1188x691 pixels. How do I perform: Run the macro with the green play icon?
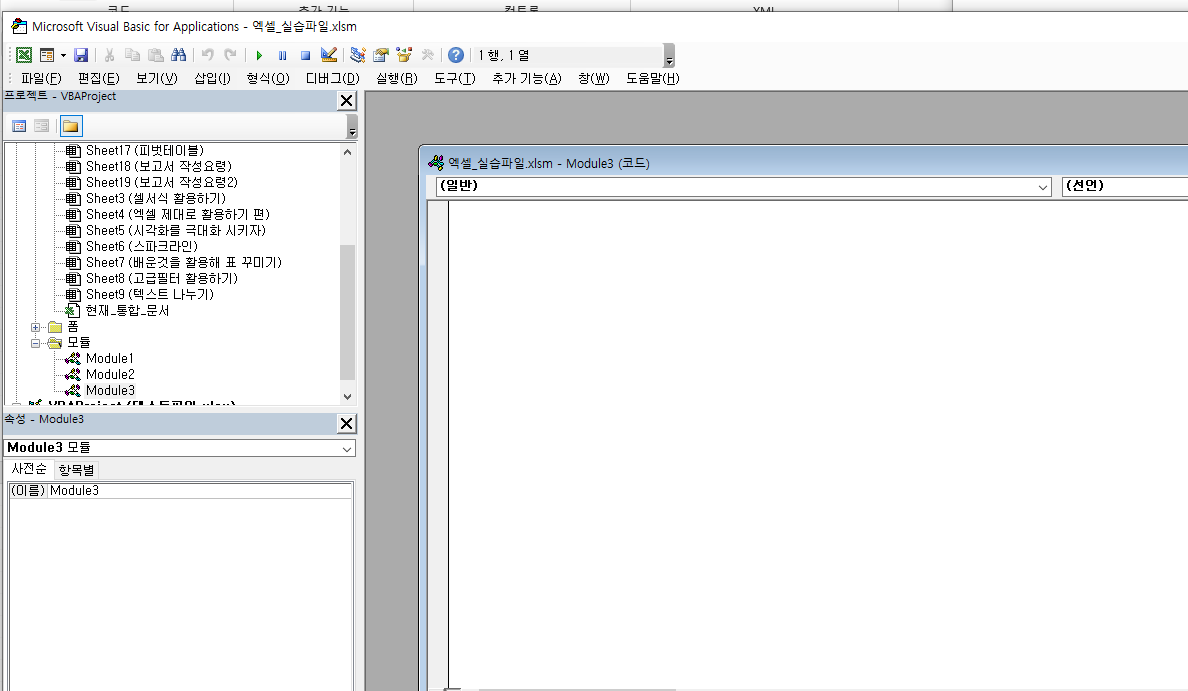point(259,55)
